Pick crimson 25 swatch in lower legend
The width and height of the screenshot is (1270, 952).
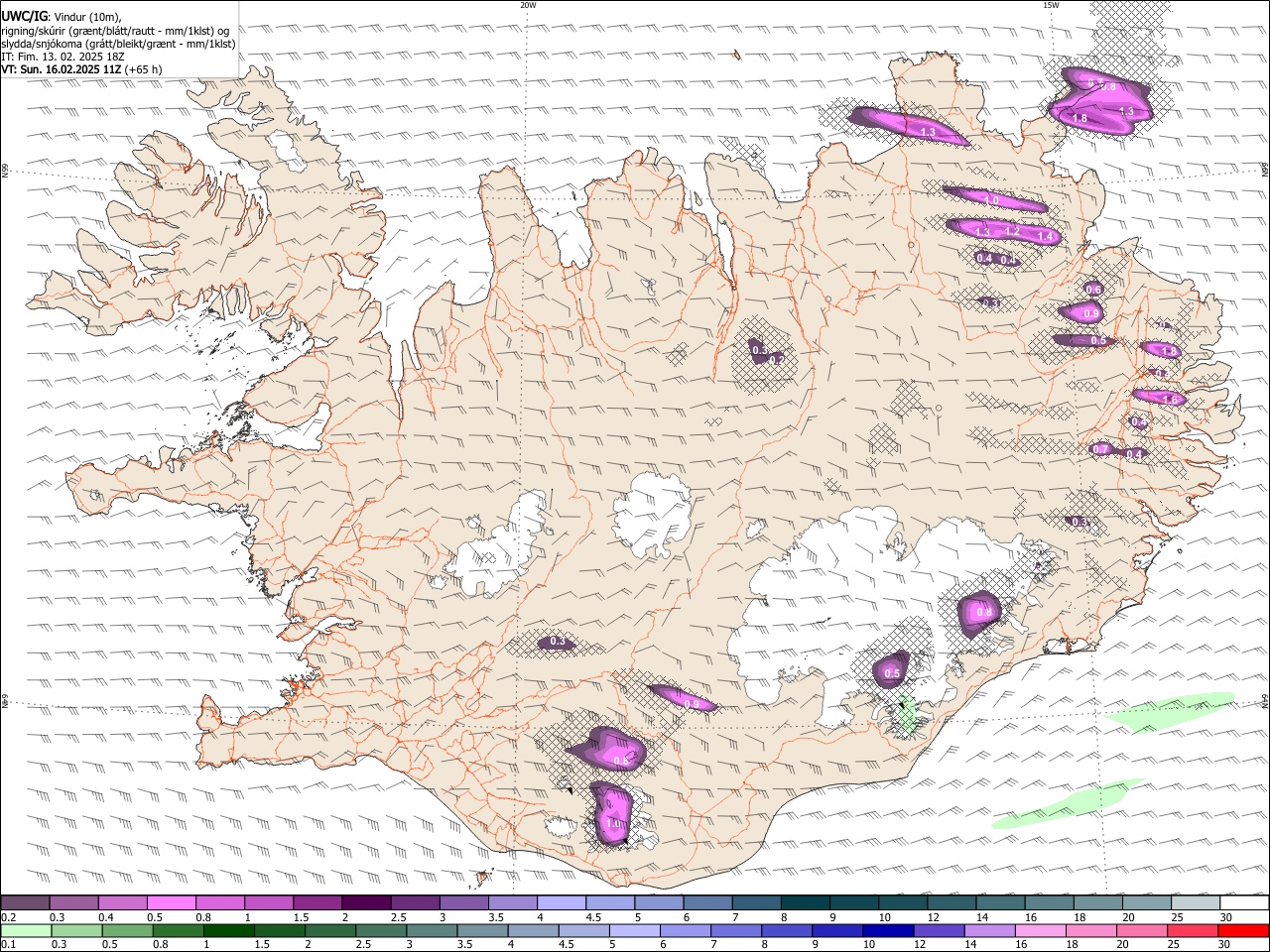pos(1193,930)
